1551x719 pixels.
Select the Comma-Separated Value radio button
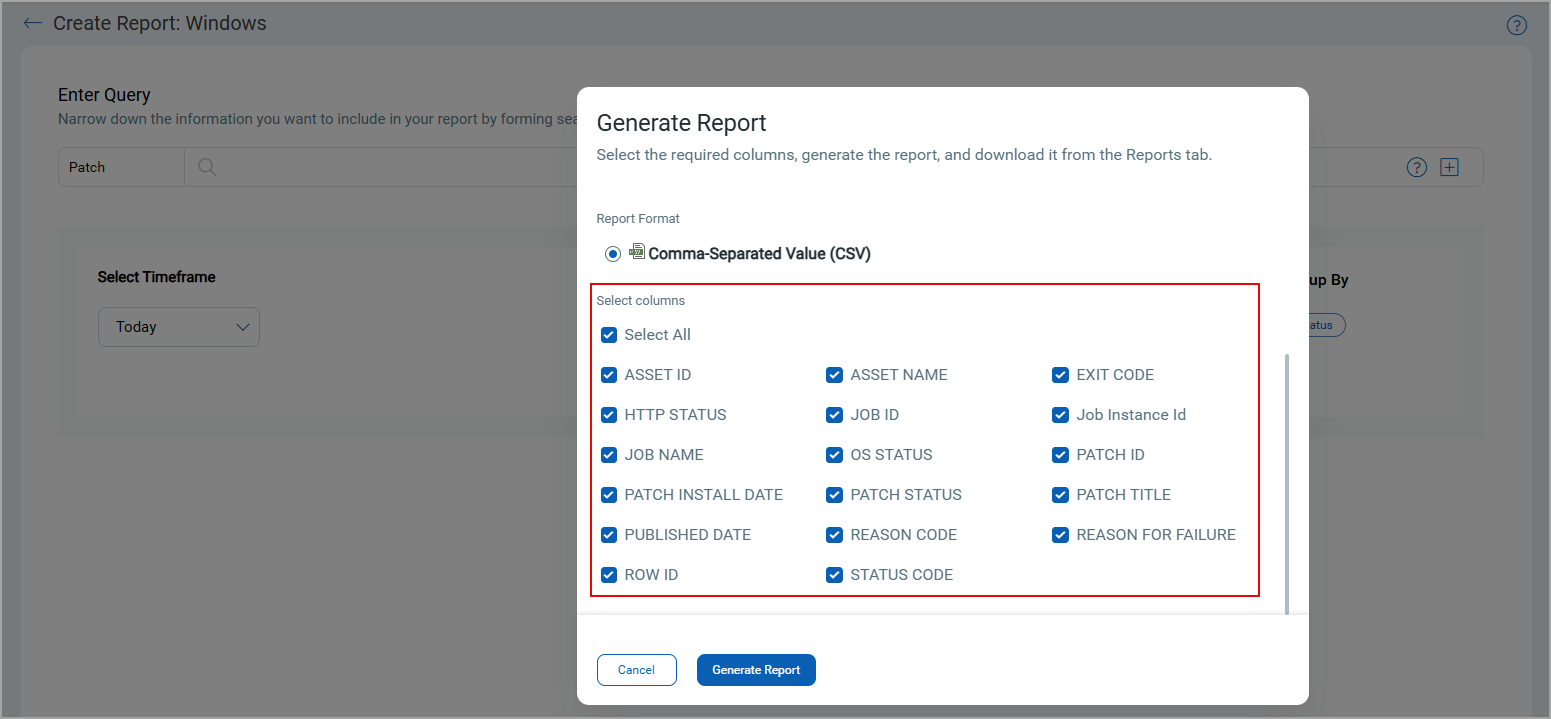click(613, 254)
